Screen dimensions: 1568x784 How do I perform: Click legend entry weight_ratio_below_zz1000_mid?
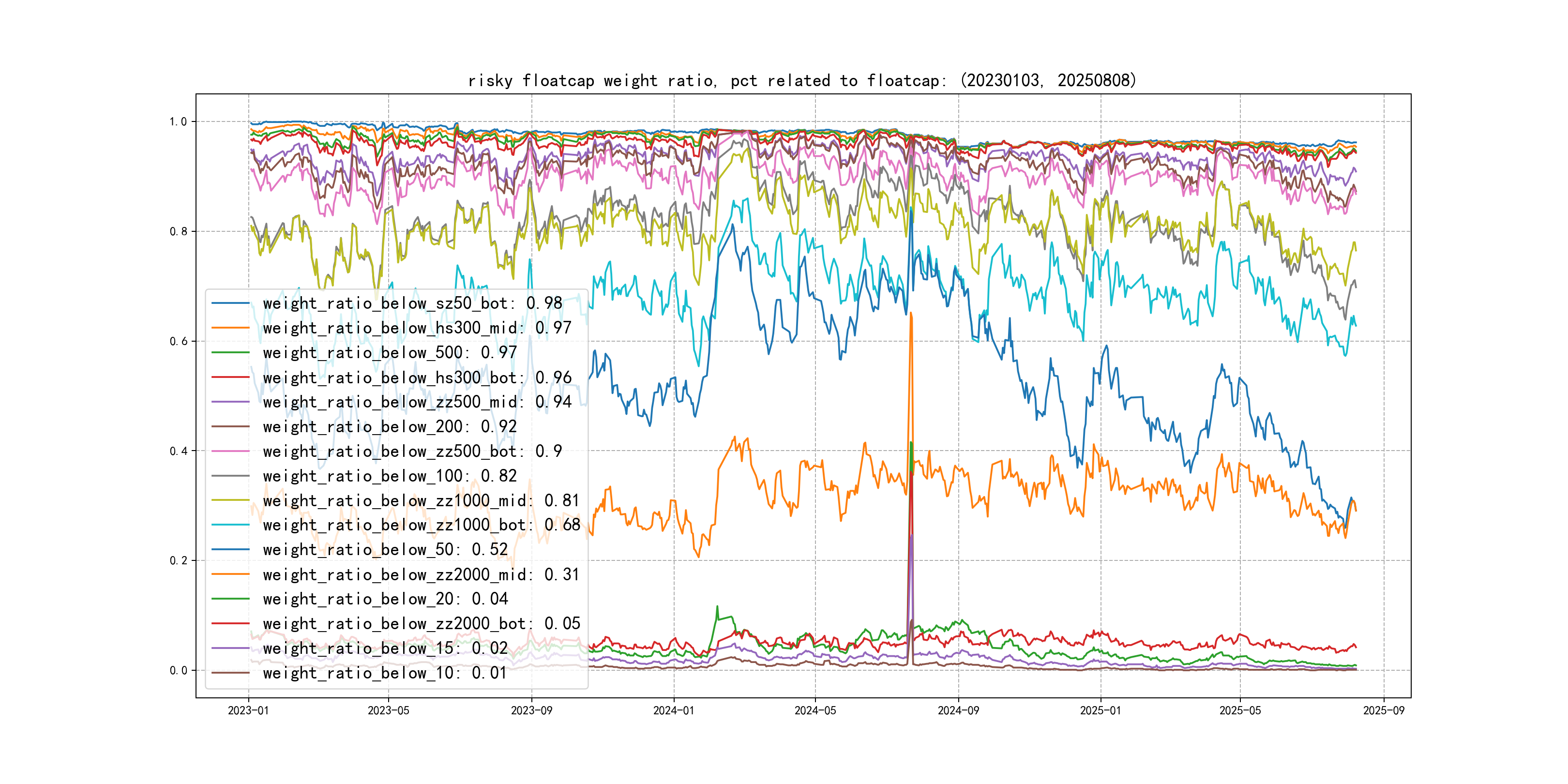click(x=421, y=500)
